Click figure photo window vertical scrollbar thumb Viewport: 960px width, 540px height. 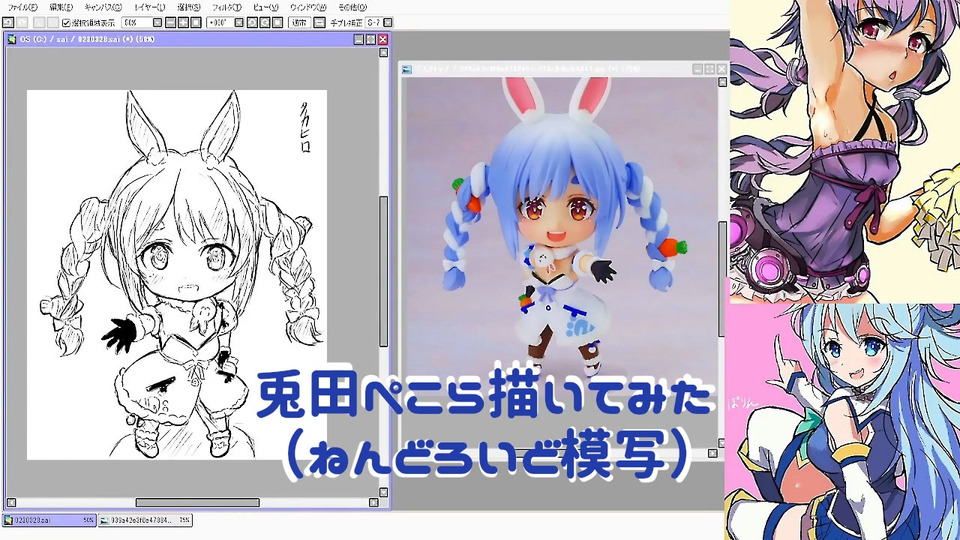(722, 279)
